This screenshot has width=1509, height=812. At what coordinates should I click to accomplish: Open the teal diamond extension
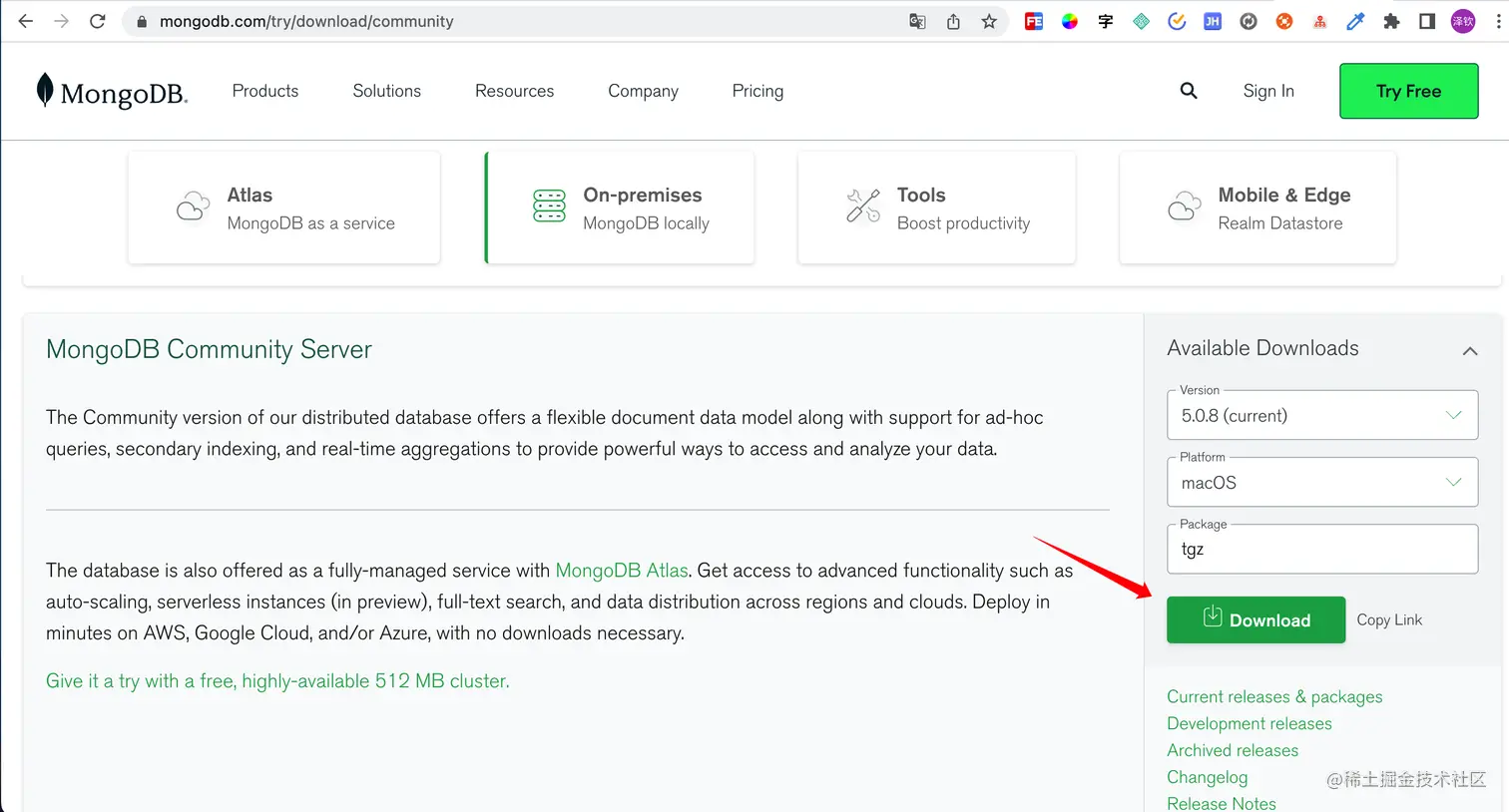tap(1142, 21)
